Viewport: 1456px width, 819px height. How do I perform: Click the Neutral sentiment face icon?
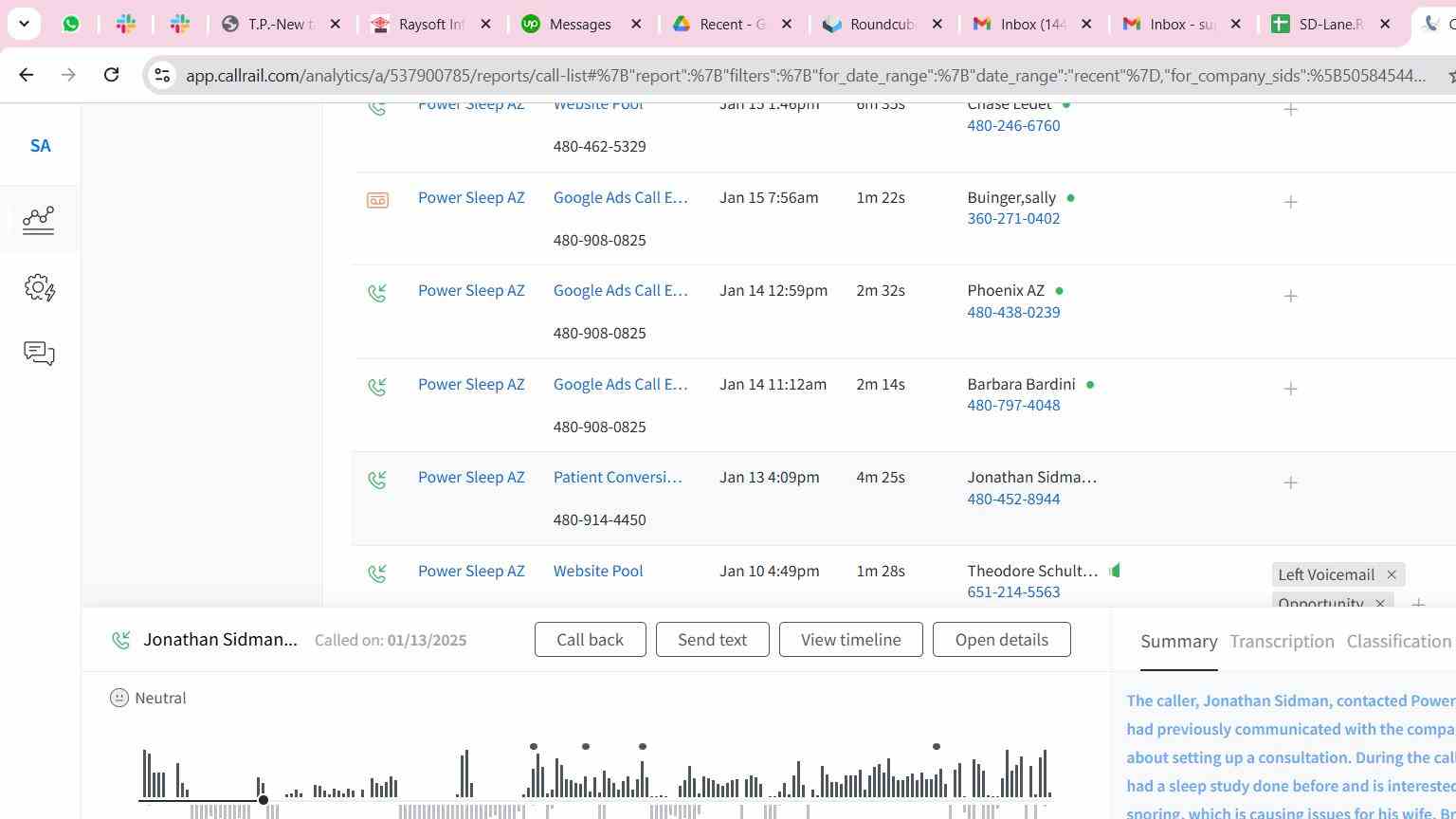click(x=119, y=698)
